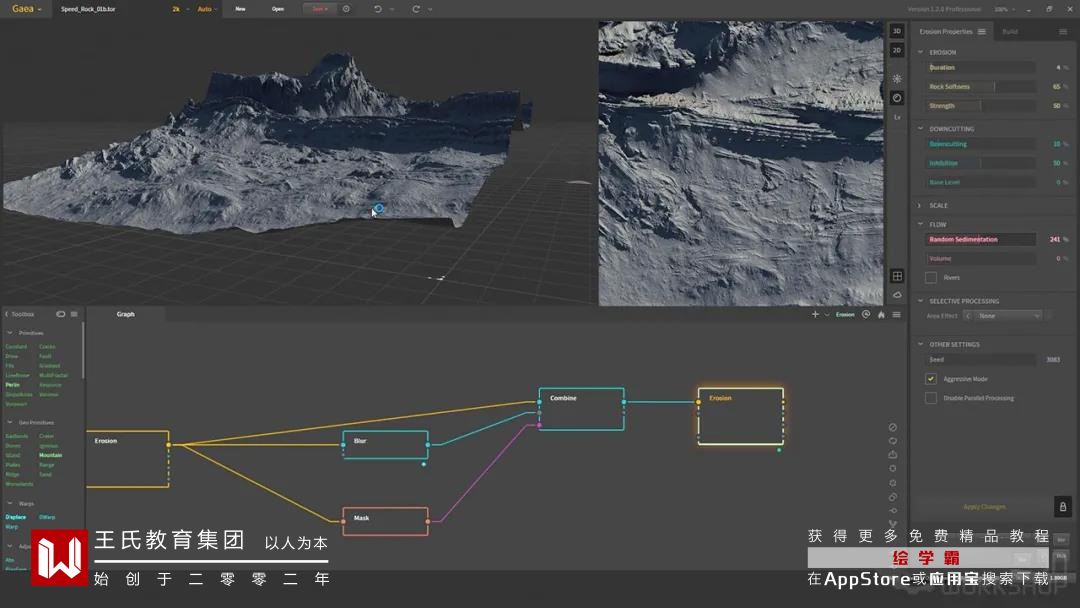Open the sun lighting settings icon

(897, 78)
